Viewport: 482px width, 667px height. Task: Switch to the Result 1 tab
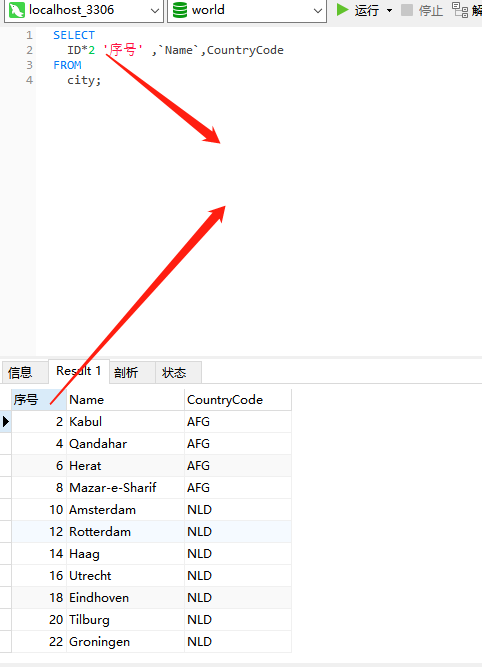[79, 371]
